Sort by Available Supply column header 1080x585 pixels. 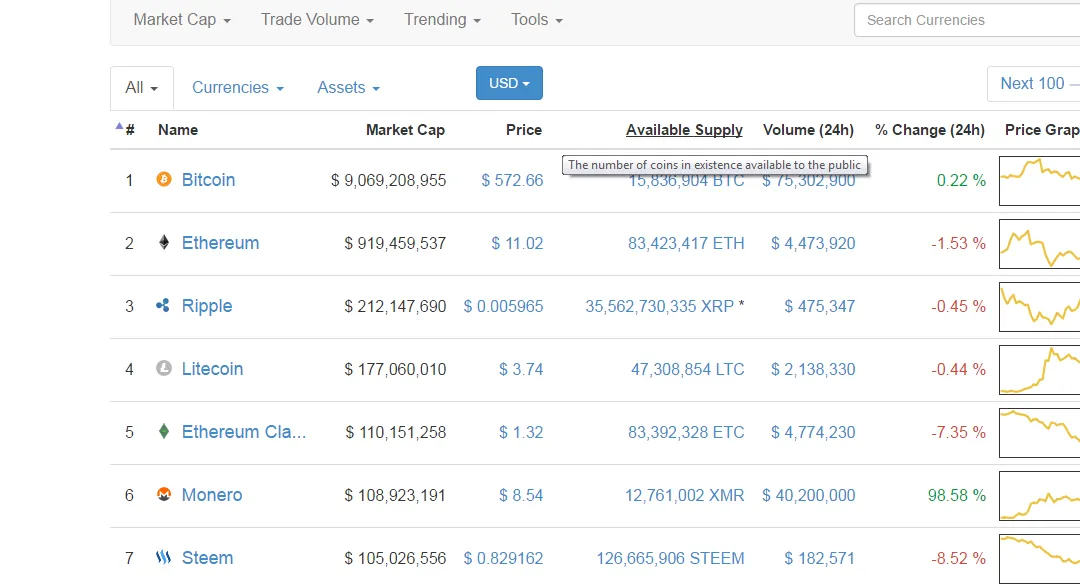coord(684,130)
